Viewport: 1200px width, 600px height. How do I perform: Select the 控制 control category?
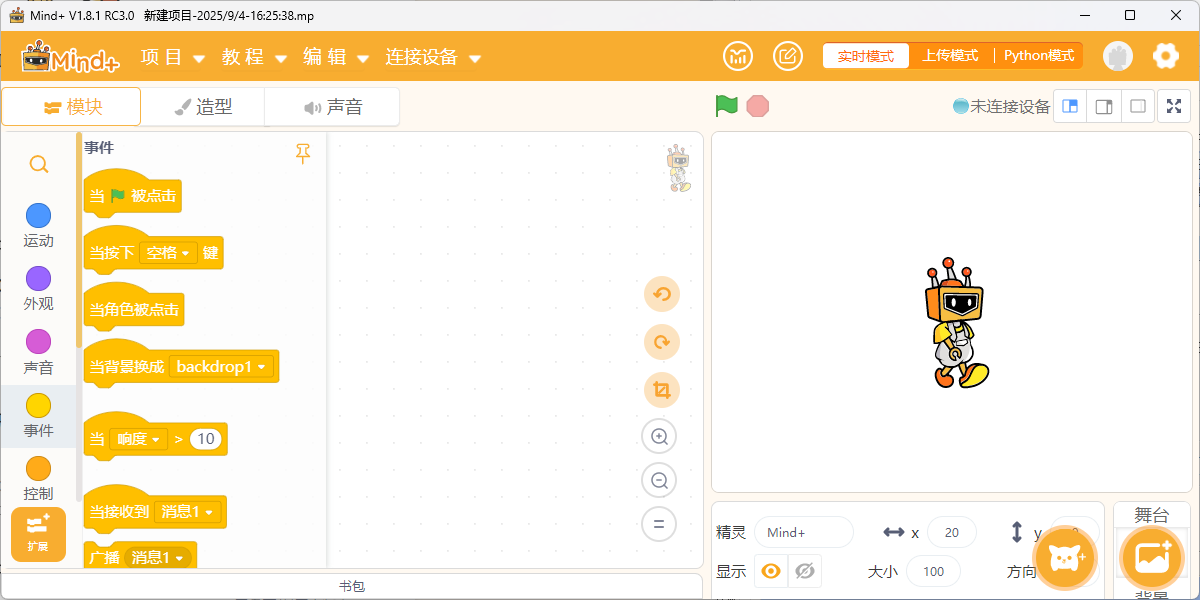tap(38, 479)
